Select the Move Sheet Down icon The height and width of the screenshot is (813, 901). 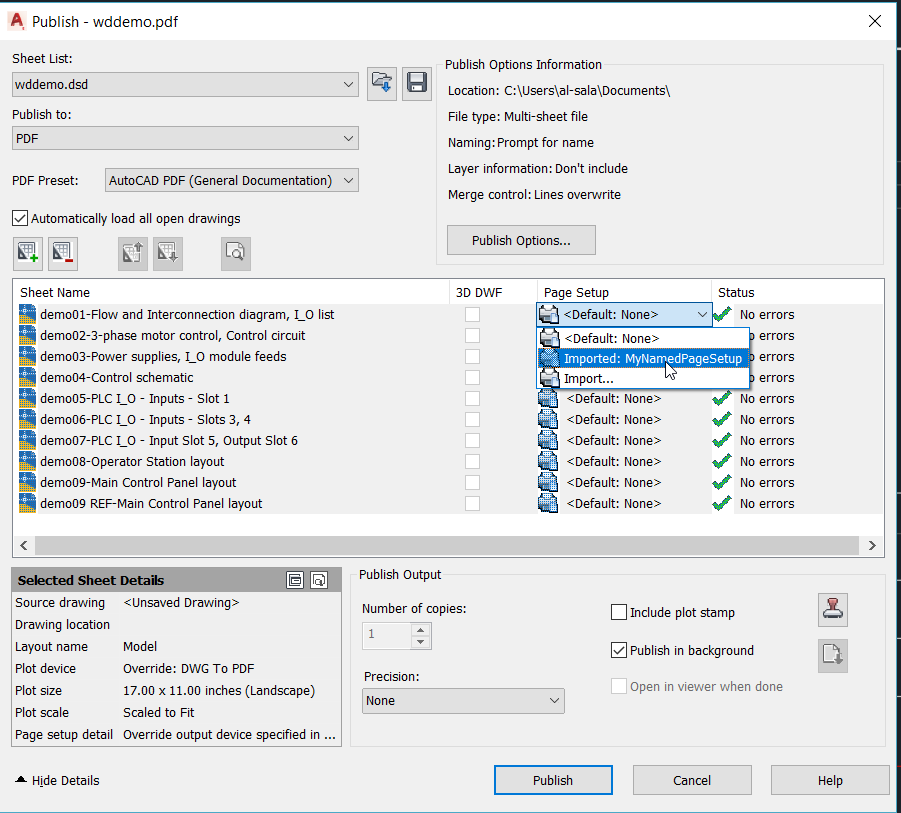point(167,253)
